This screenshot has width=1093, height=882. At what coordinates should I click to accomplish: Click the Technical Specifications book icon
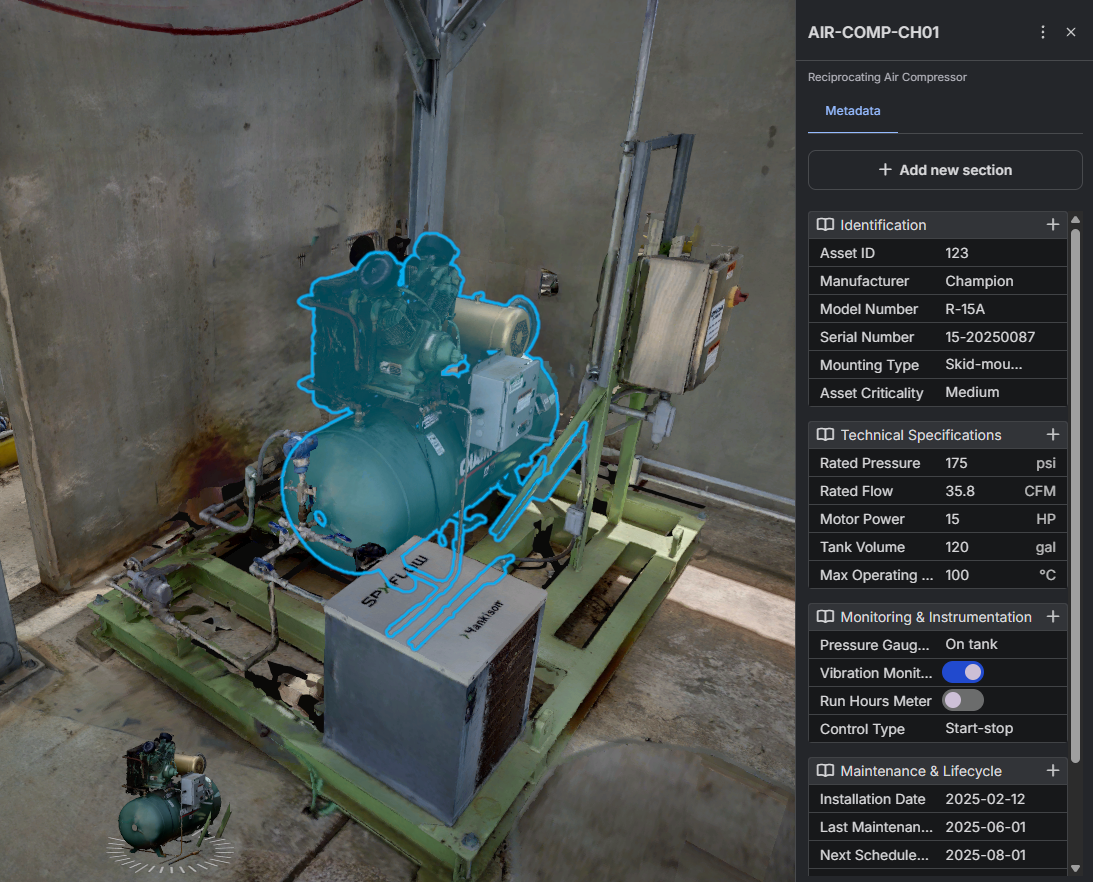point(825,435)
